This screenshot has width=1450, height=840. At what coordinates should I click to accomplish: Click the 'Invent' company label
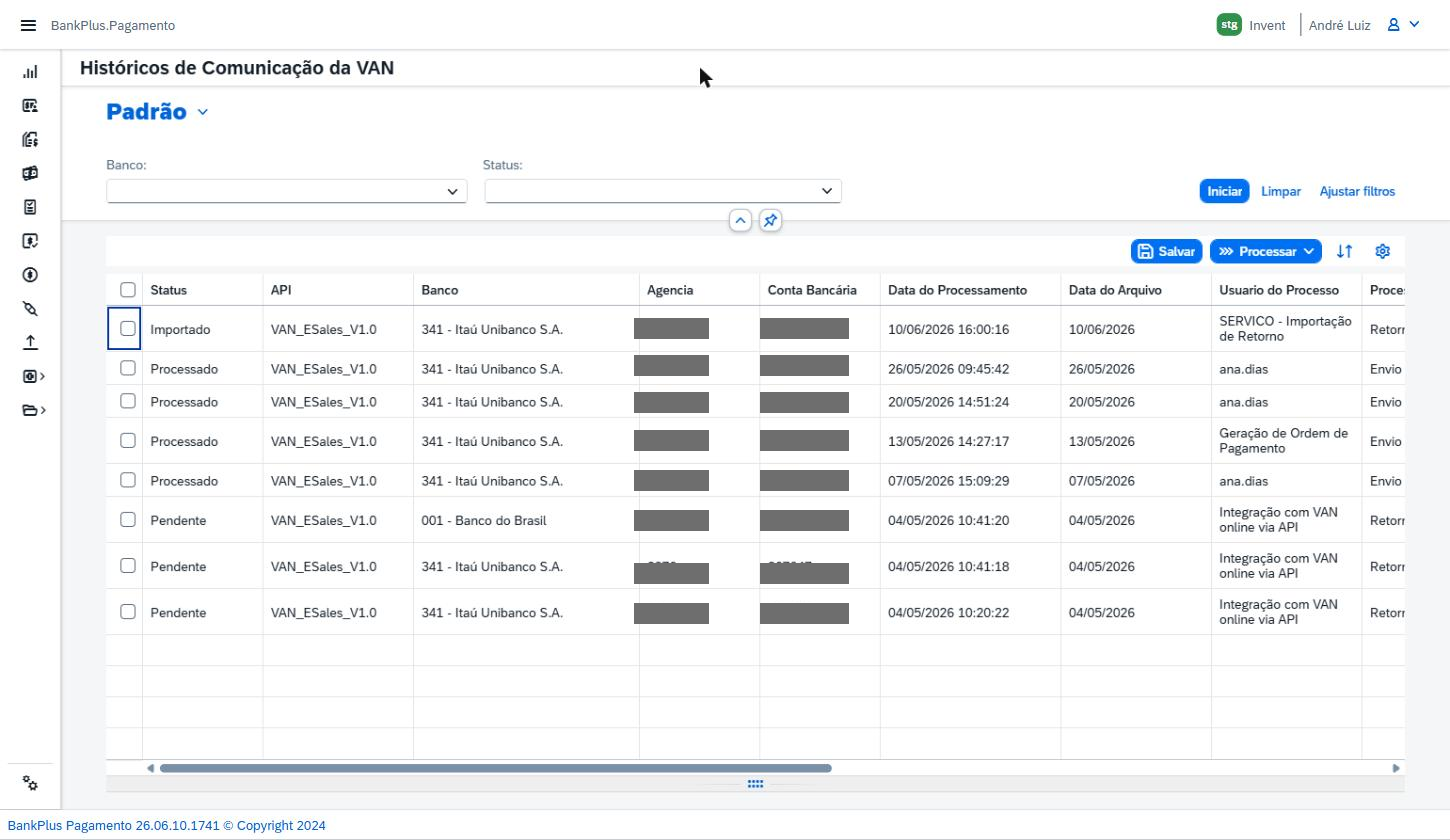pos(1267,25)
